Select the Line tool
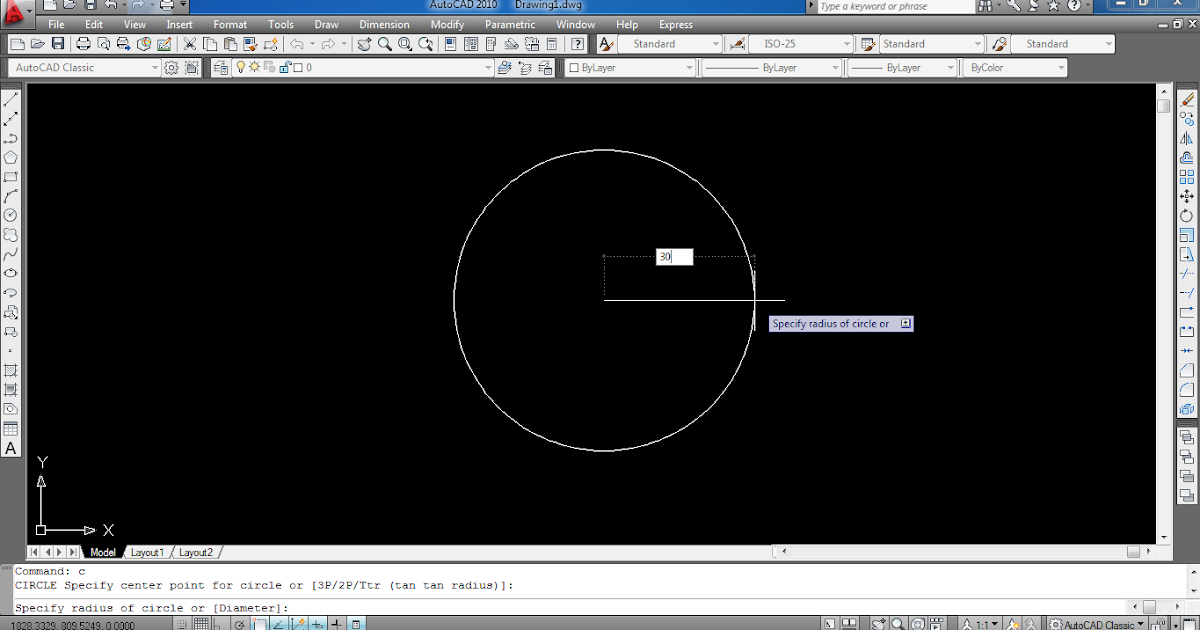Screen dimensions: 1200x630 (12, 98)
